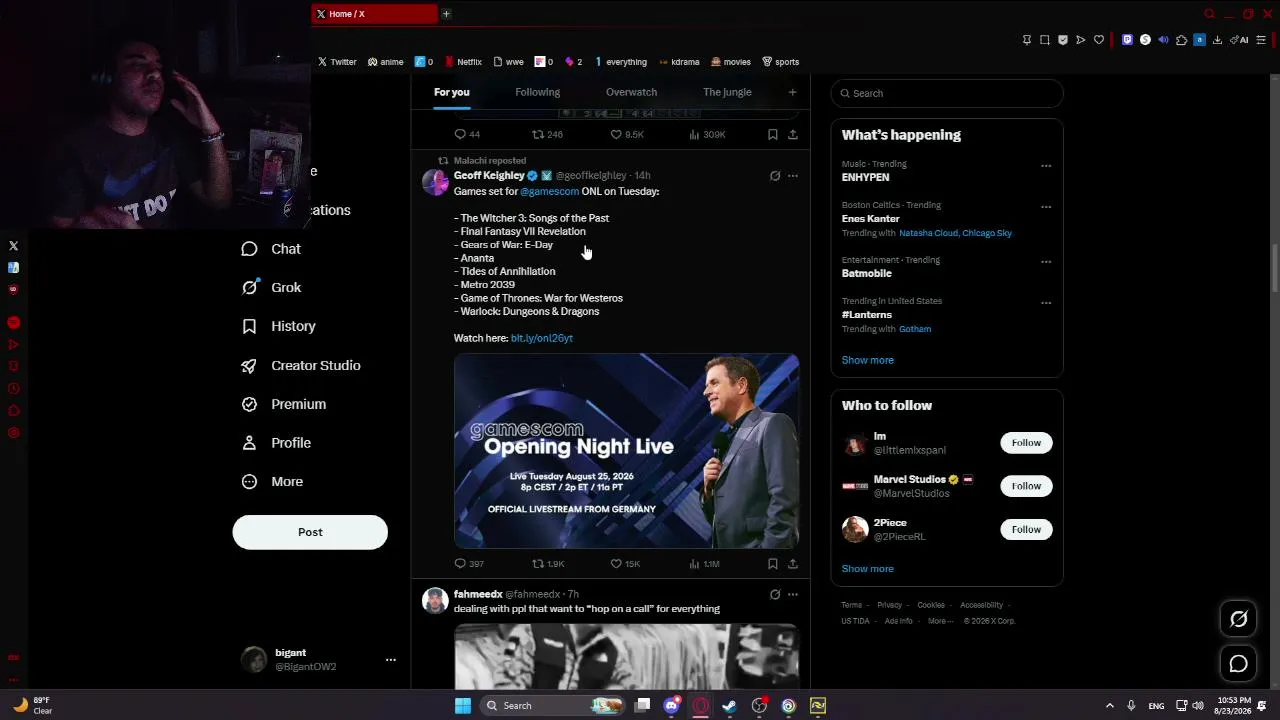This screenshot has width=1280, height=720.
Task: Open The jungle timeline tab
Action: tap(727, 92)
